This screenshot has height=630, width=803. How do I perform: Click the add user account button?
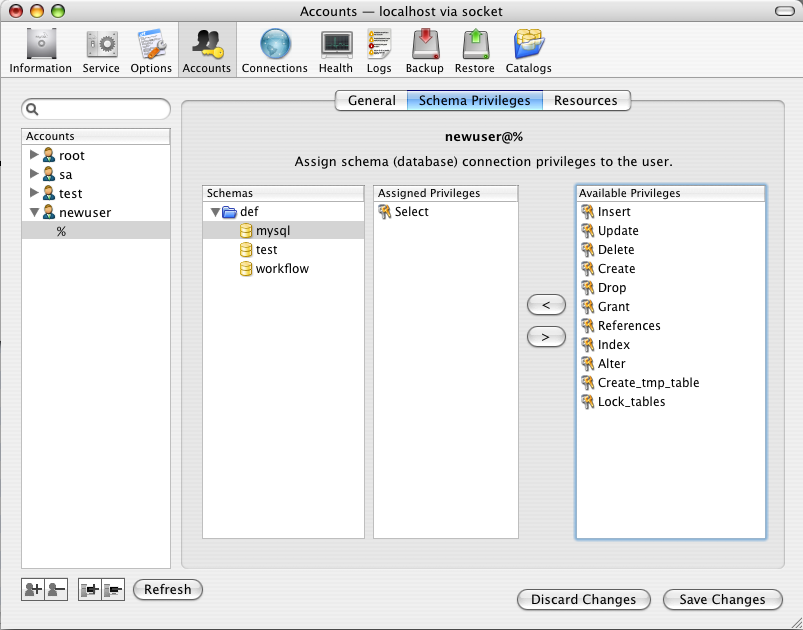32,590
